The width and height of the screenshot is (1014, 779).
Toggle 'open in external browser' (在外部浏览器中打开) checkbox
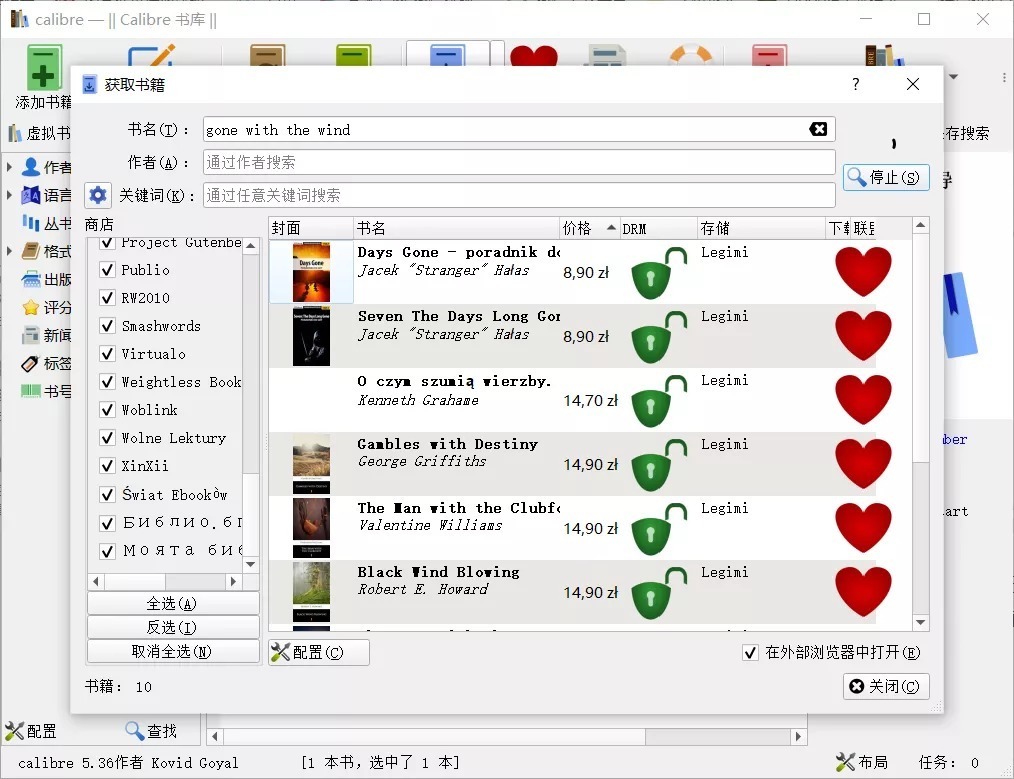coord(750,652)
